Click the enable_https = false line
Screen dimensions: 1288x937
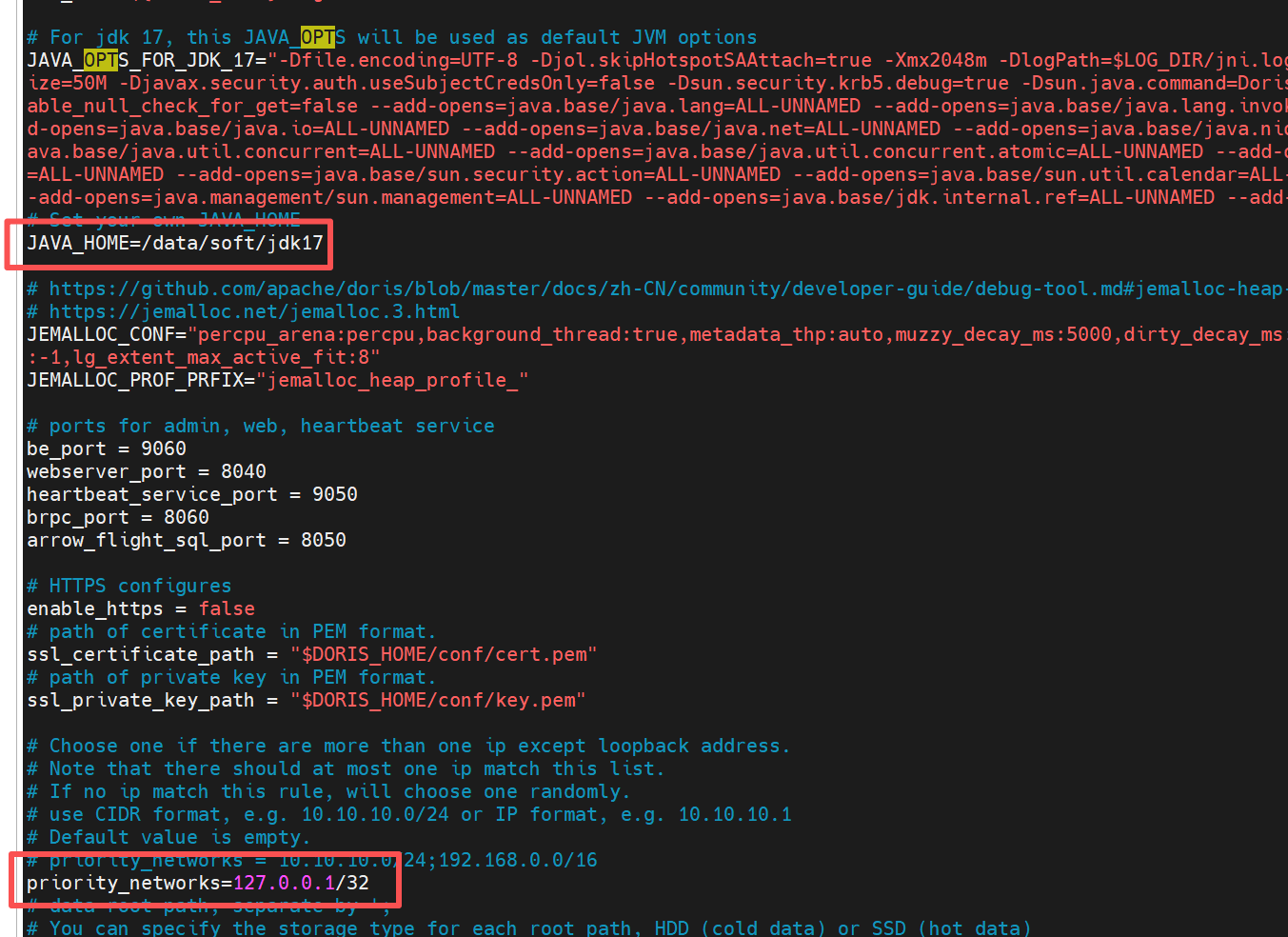pos(141,608)
